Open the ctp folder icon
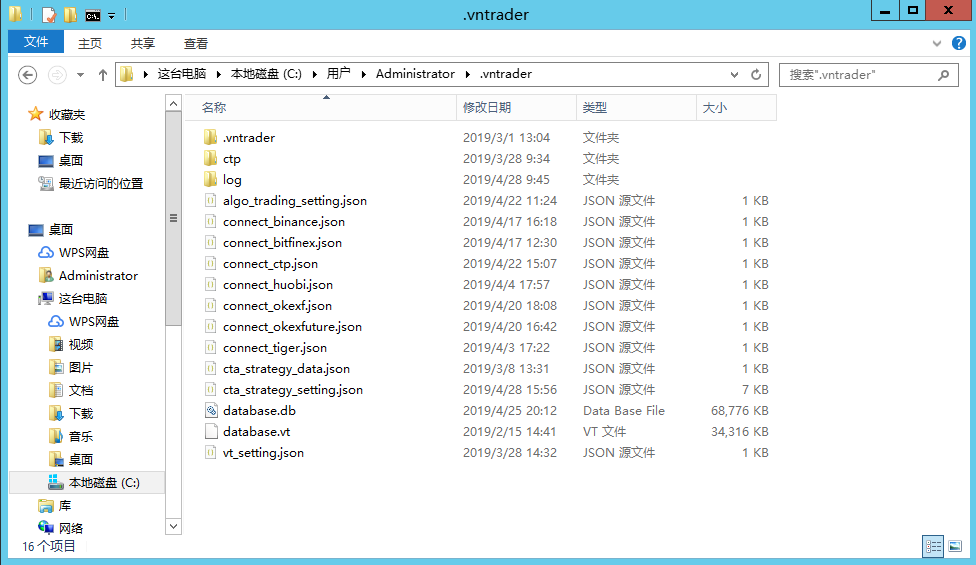Viewport: 976px width, 565px height. [210, 159]
